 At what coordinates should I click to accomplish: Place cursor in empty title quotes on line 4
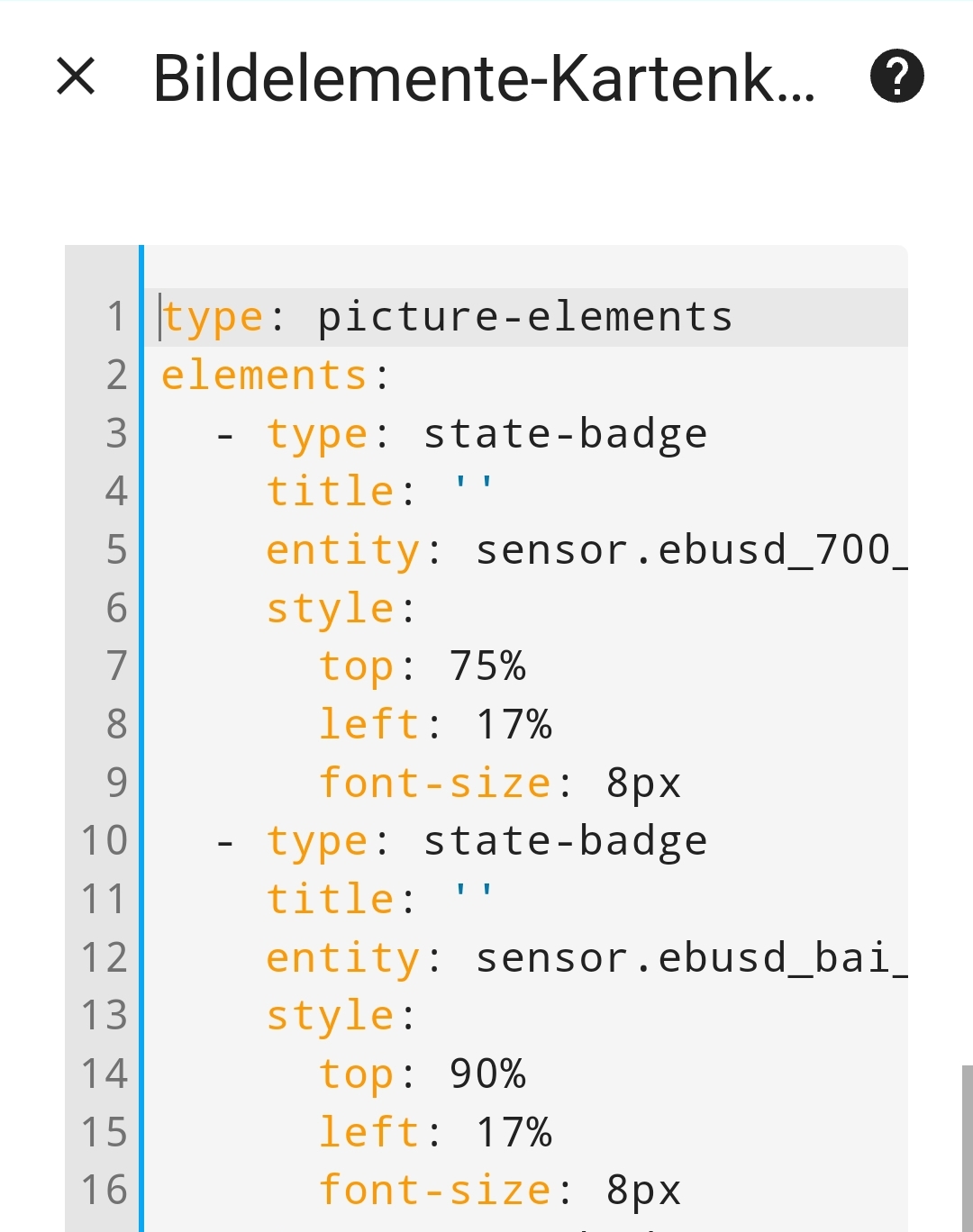click(x=474, y=492)
